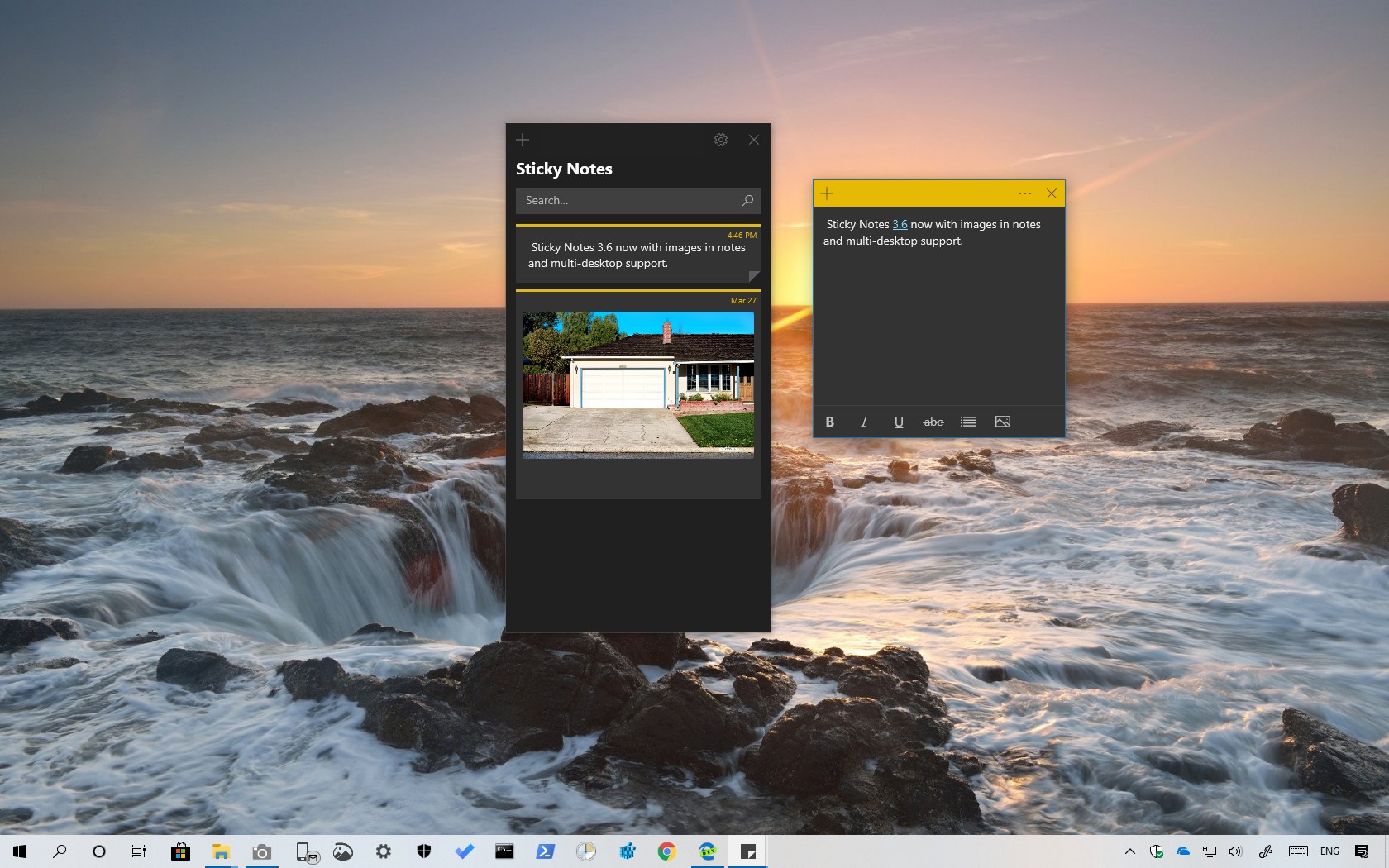Enable the bulleted list in the note
Viewport: 1389px width, 868px height.
click(967, 422)
